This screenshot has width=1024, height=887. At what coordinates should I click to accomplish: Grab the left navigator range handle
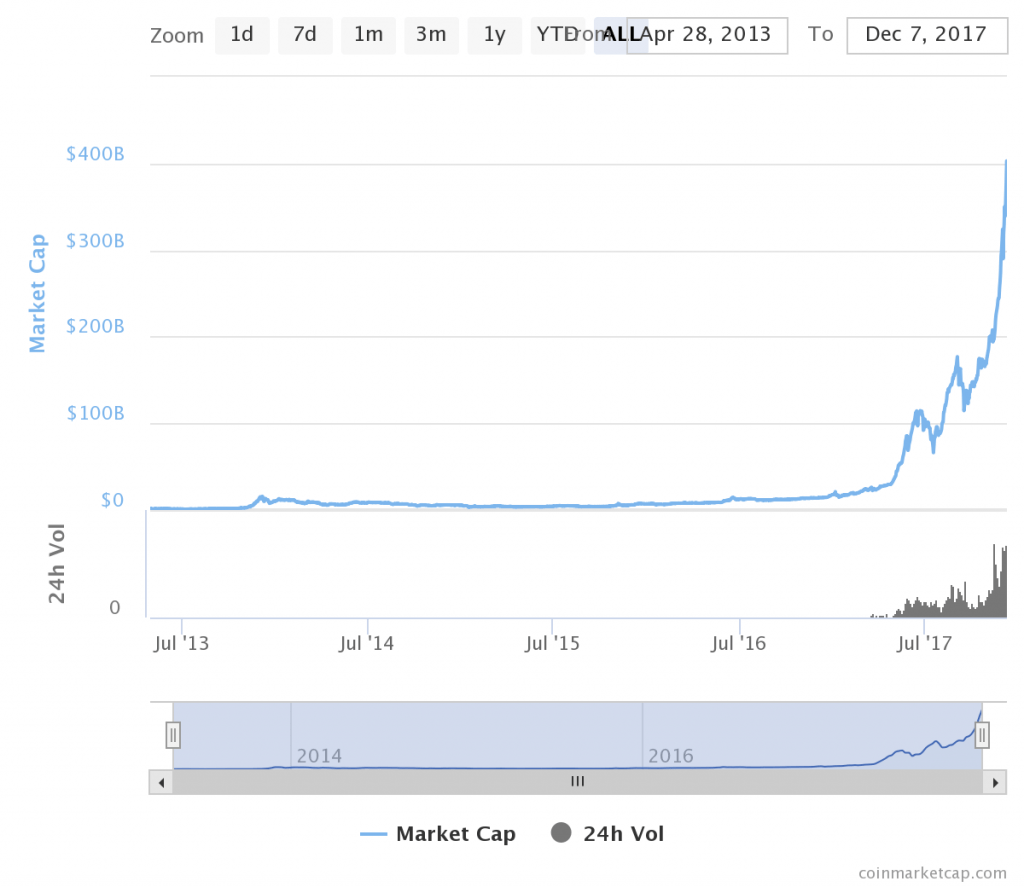[x=173, y=735]
